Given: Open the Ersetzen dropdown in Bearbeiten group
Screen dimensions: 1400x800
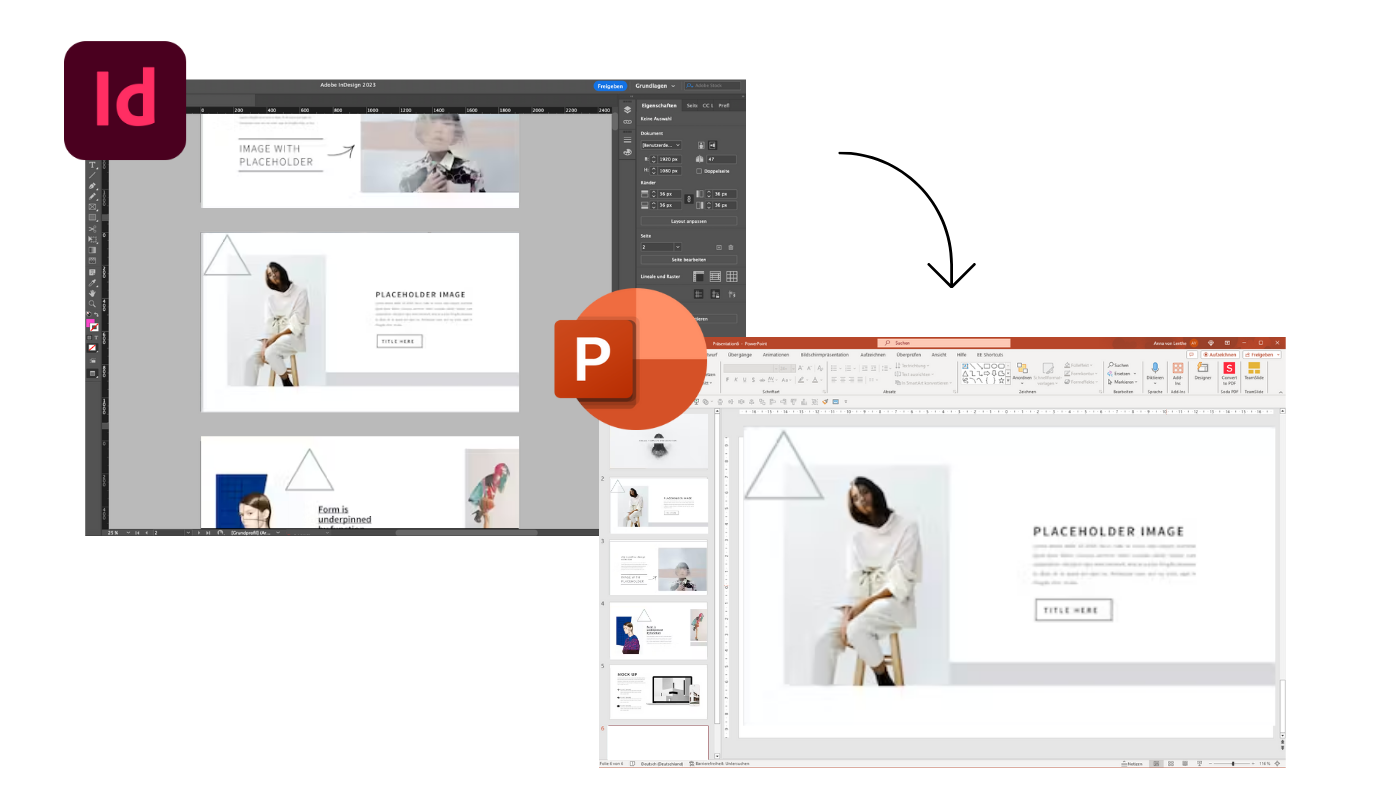Looking at the screenshot, I should coord(1122,373).
